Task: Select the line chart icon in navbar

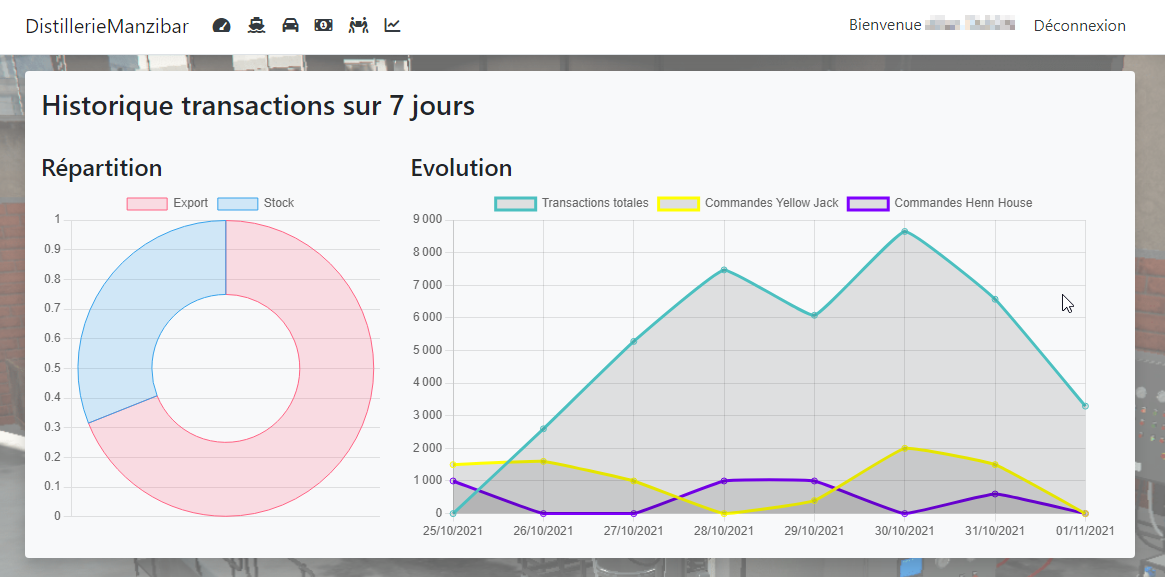Action: pos(392,26)
